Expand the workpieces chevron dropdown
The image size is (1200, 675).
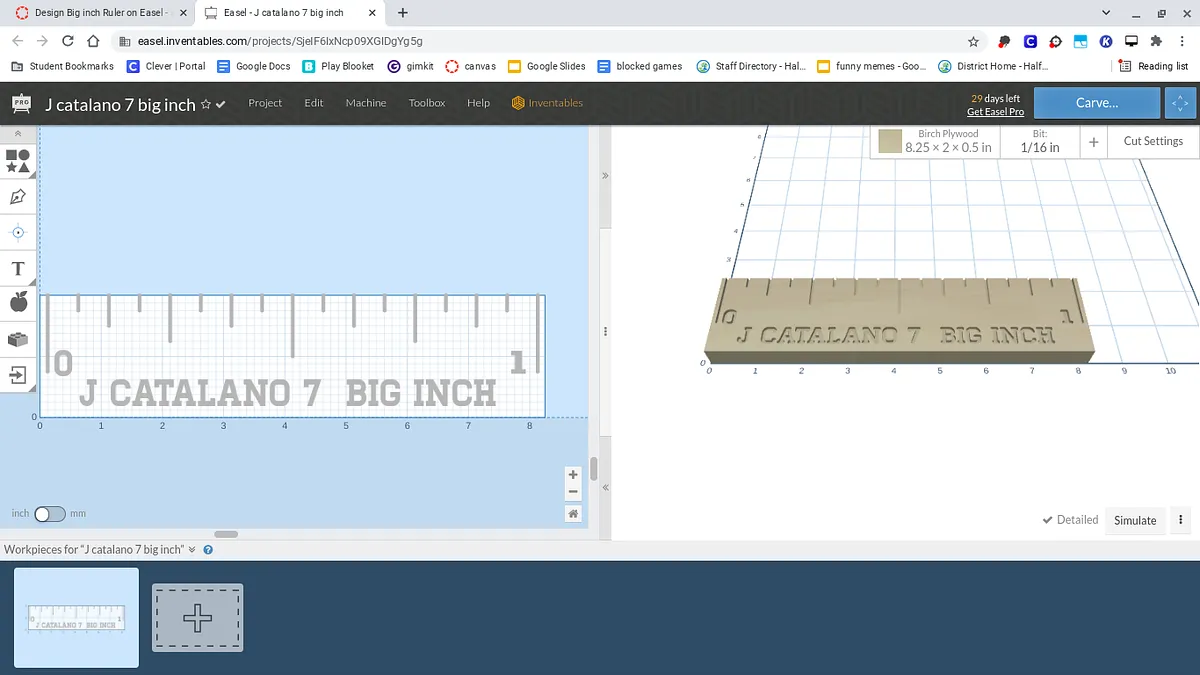[192, 550]
